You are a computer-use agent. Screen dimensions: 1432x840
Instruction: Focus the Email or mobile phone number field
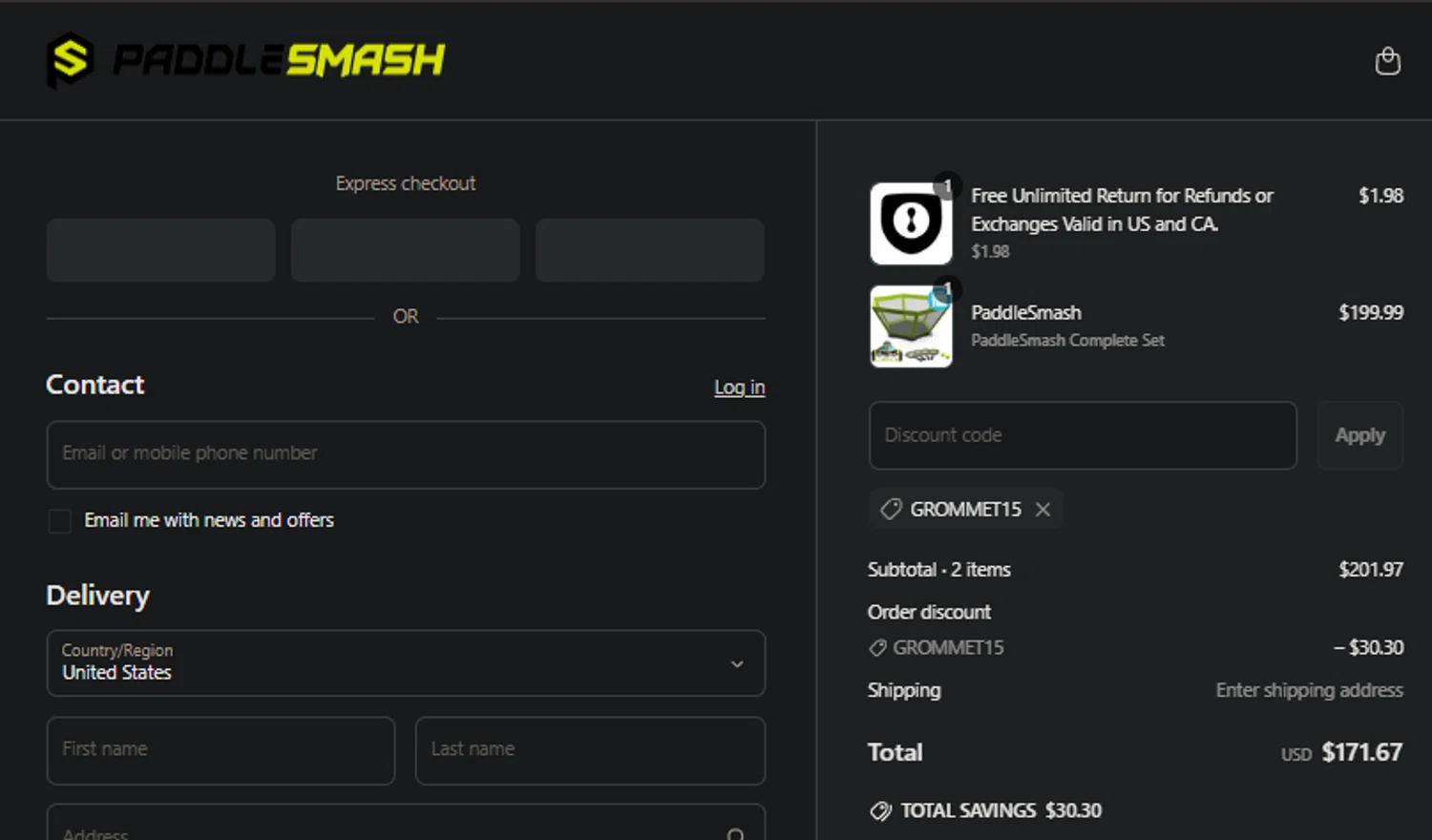click(406, 454)
